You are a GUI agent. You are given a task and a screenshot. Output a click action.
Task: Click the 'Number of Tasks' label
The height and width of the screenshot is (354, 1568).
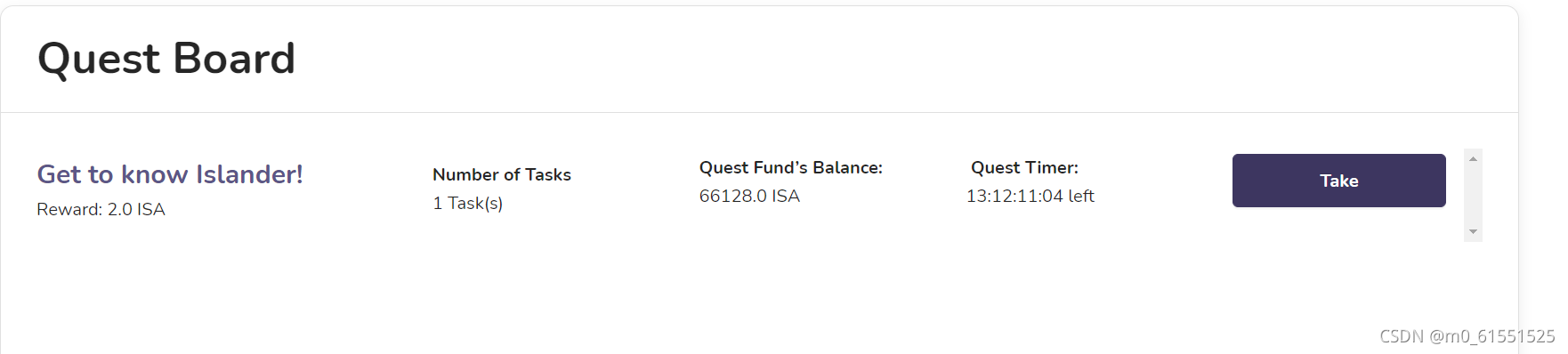[502, 174]
